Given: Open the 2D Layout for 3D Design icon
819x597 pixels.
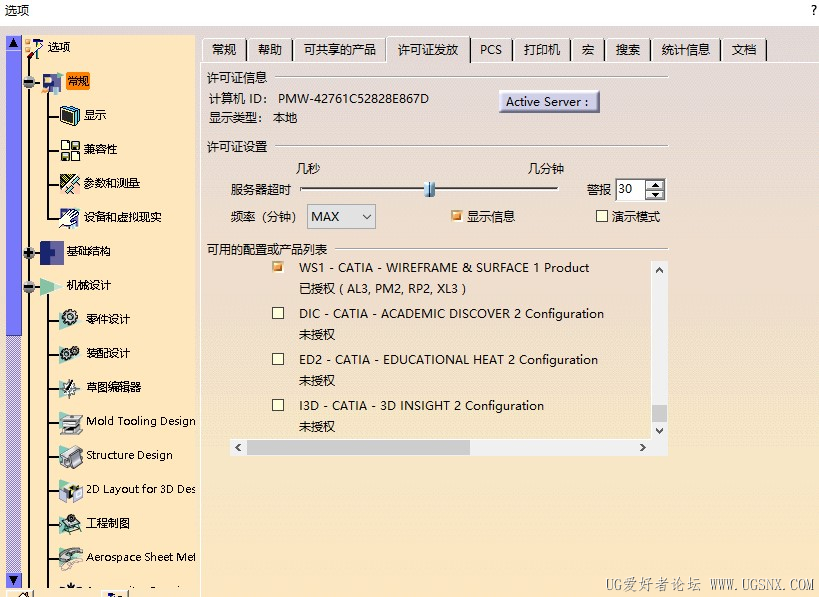Looking at the screenshot, I should [x=71, y=490].
